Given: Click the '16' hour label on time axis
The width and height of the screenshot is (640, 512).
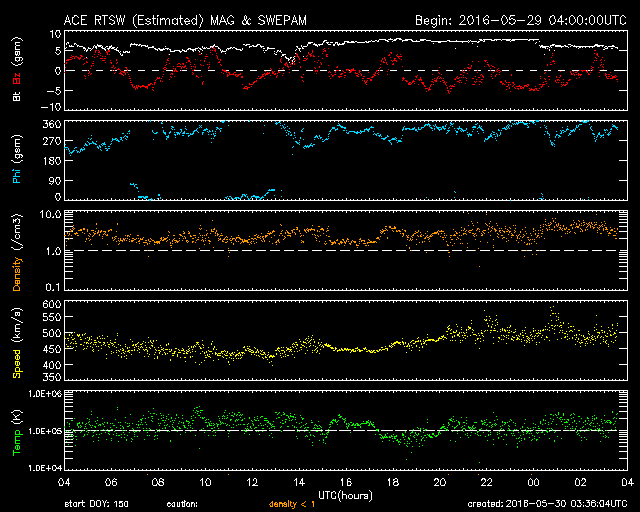Looking at the screenshot, I should (x=346, y=483).
